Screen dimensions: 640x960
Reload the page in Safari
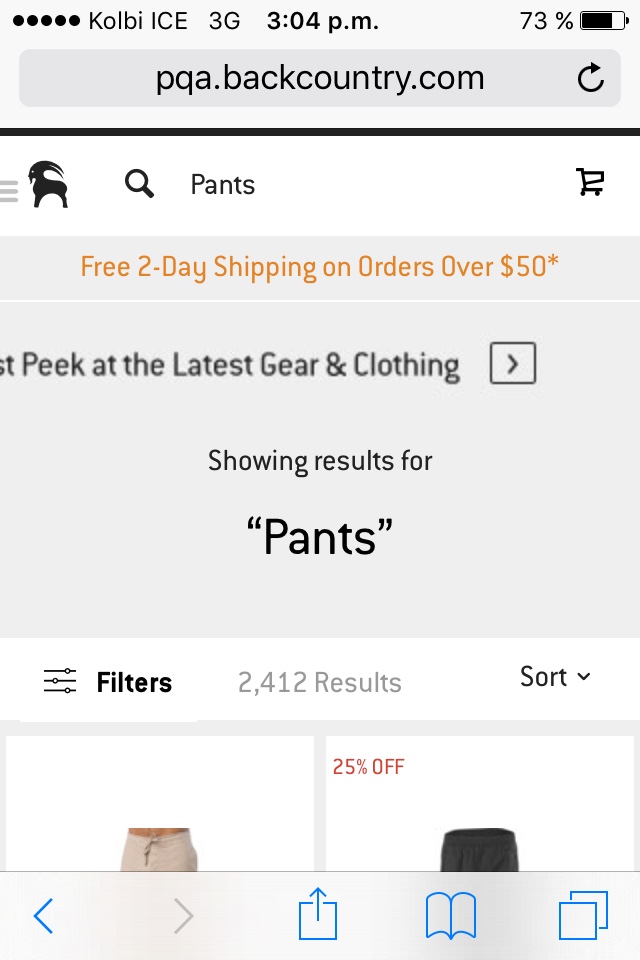[x=591, y=78]
